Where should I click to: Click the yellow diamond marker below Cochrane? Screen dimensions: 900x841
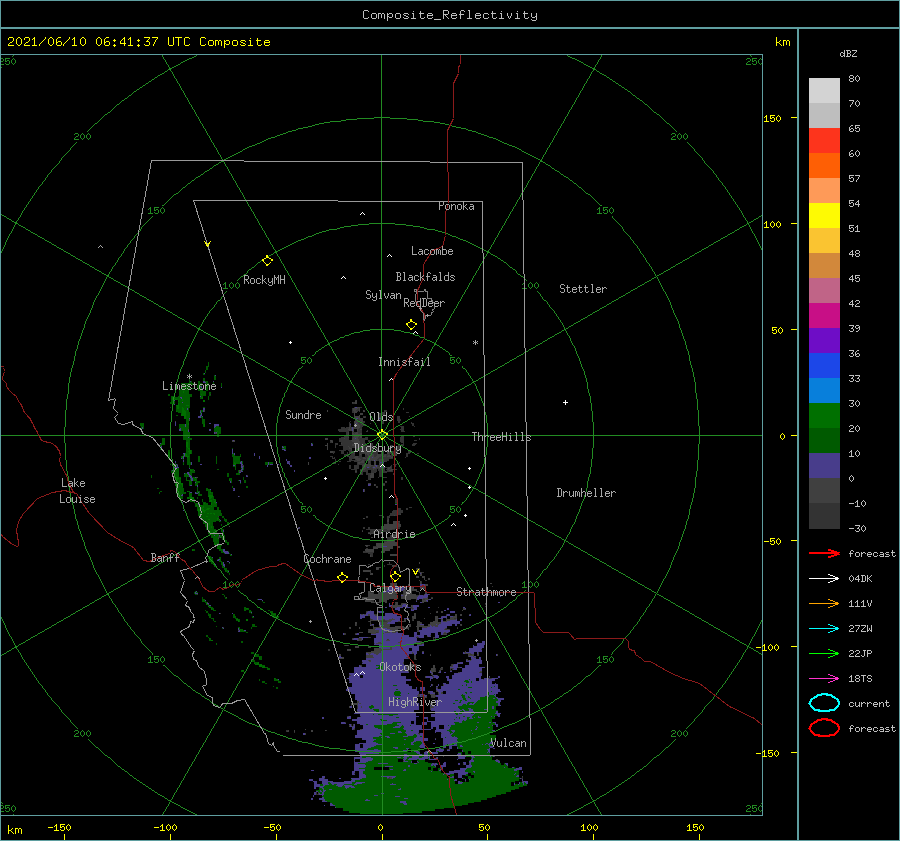[342, 577]
